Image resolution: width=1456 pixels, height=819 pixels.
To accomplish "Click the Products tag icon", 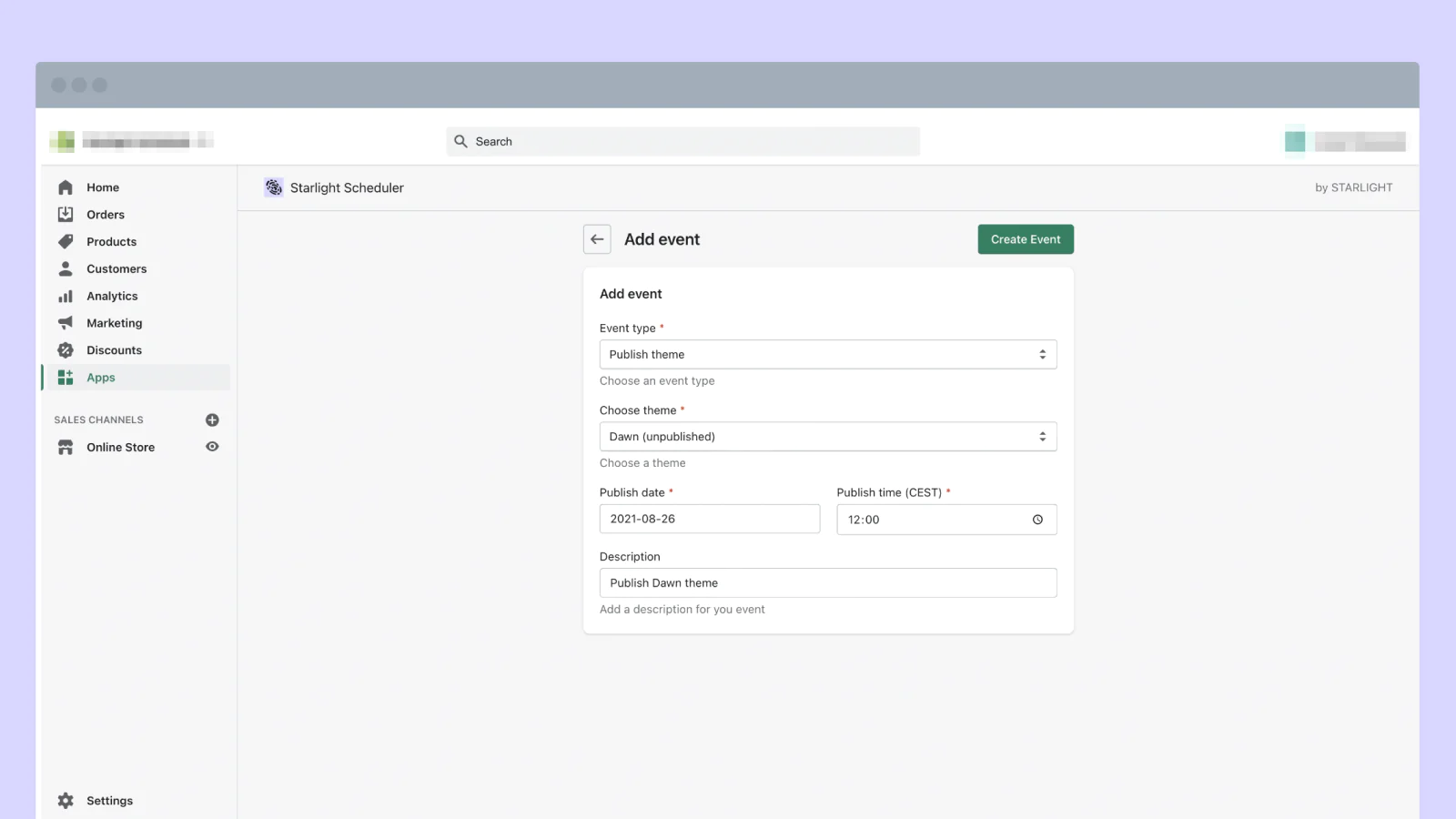I will click(66, 242).
